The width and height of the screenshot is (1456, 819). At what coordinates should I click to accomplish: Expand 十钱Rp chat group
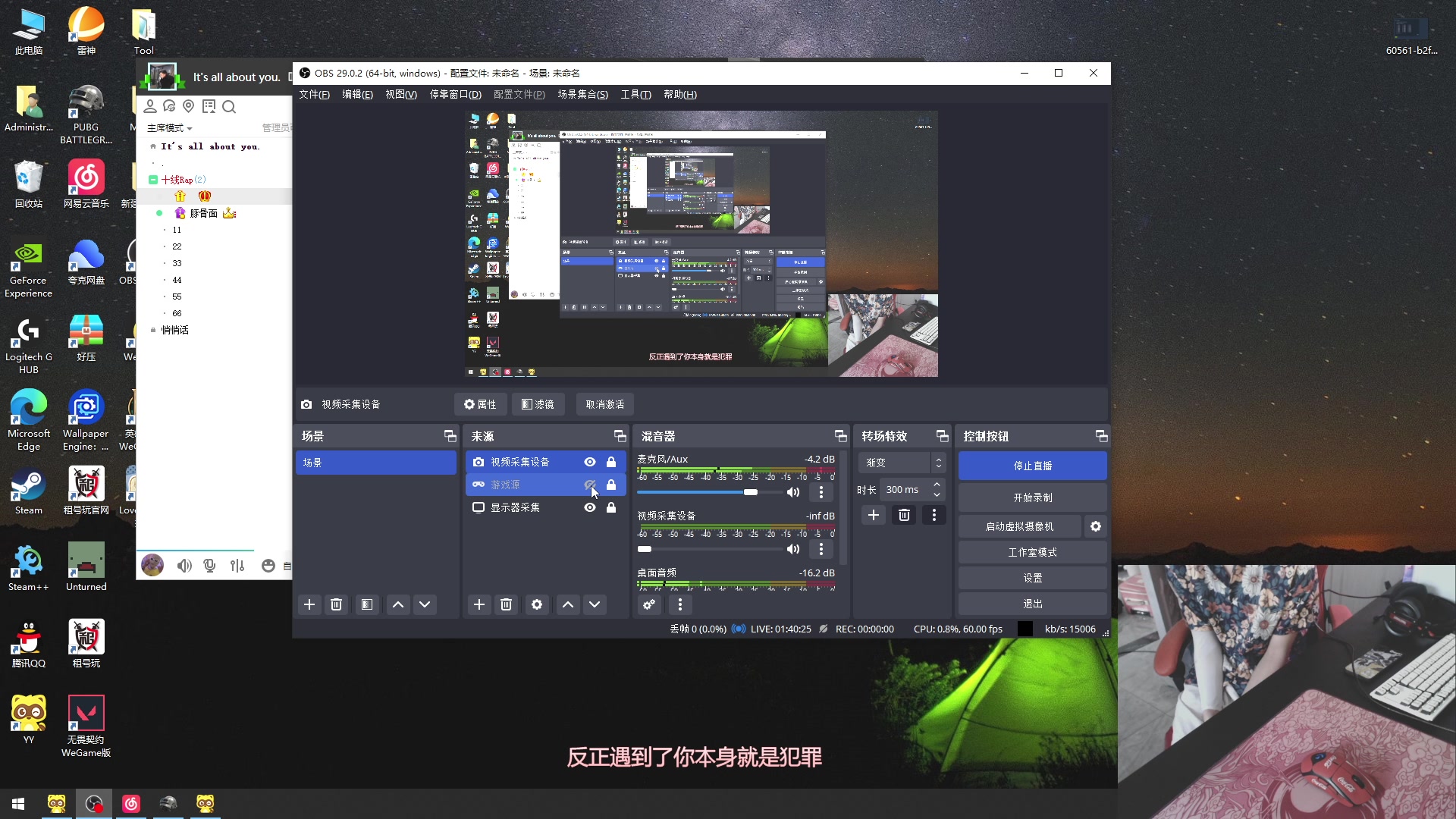153,180
